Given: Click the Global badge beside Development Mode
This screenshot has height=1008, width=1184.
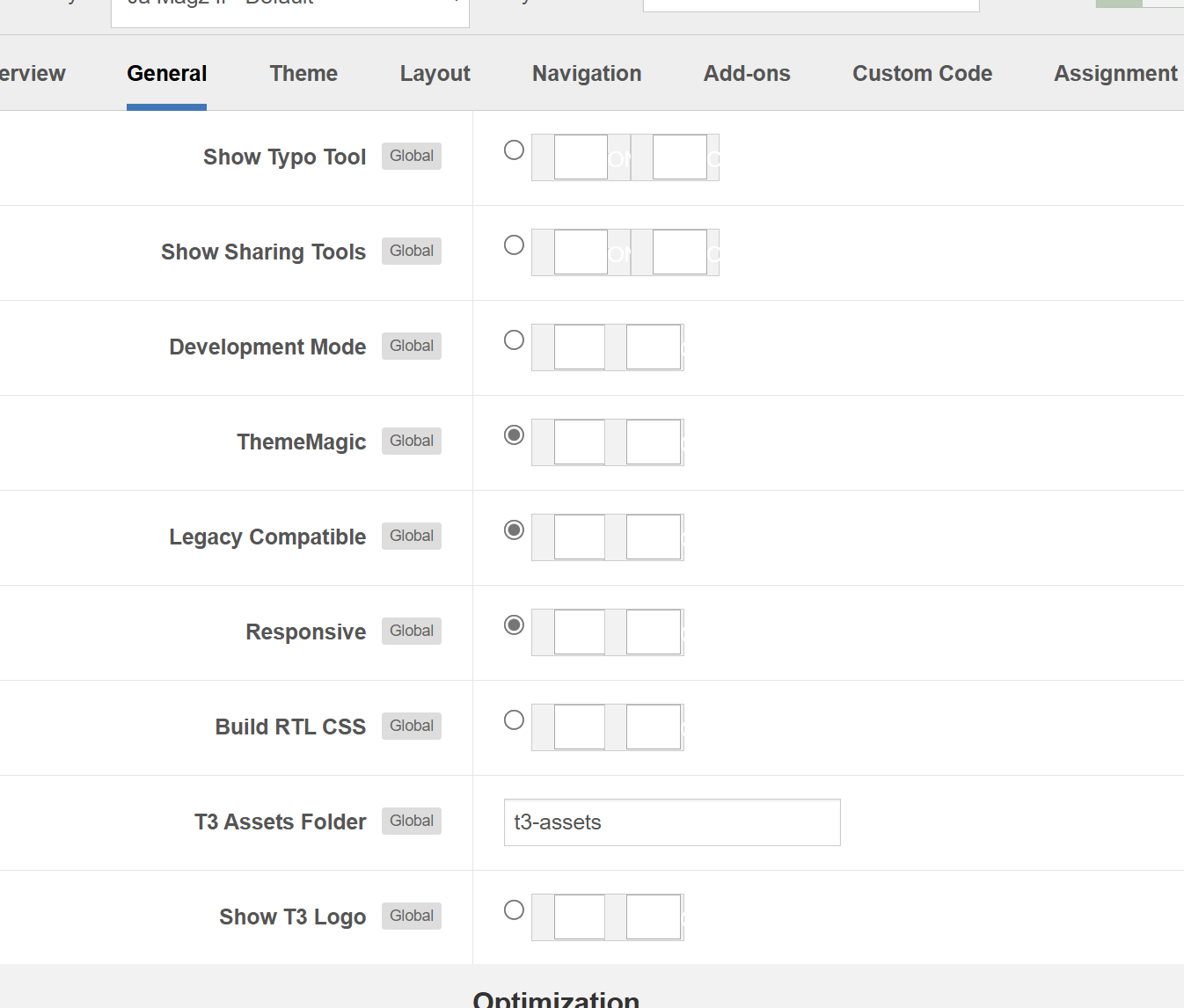Looking at the screenshot, I should (x=412, y=347).
